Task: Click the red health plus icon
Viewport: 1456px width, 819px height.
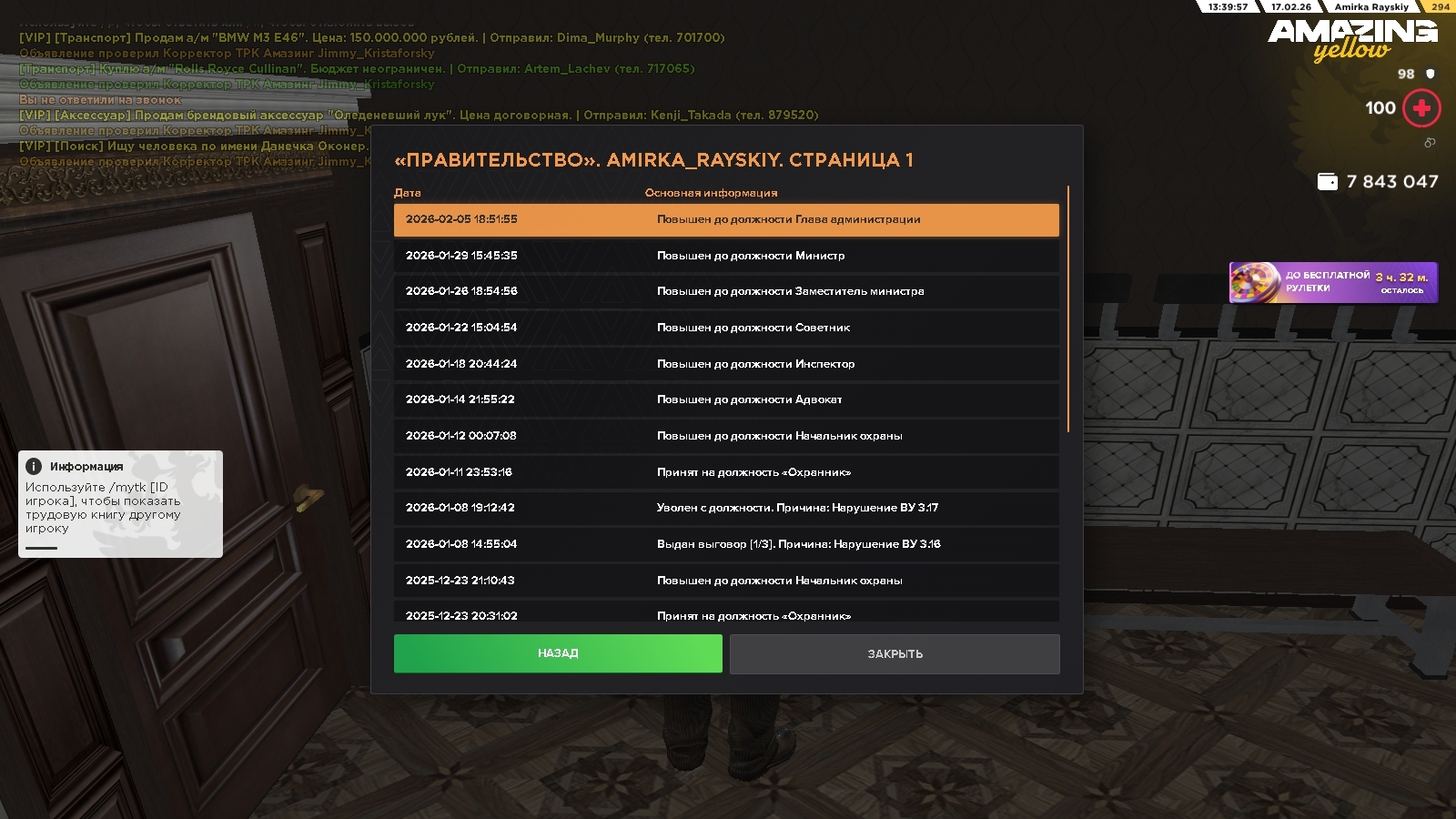Action: [1421, 108]
